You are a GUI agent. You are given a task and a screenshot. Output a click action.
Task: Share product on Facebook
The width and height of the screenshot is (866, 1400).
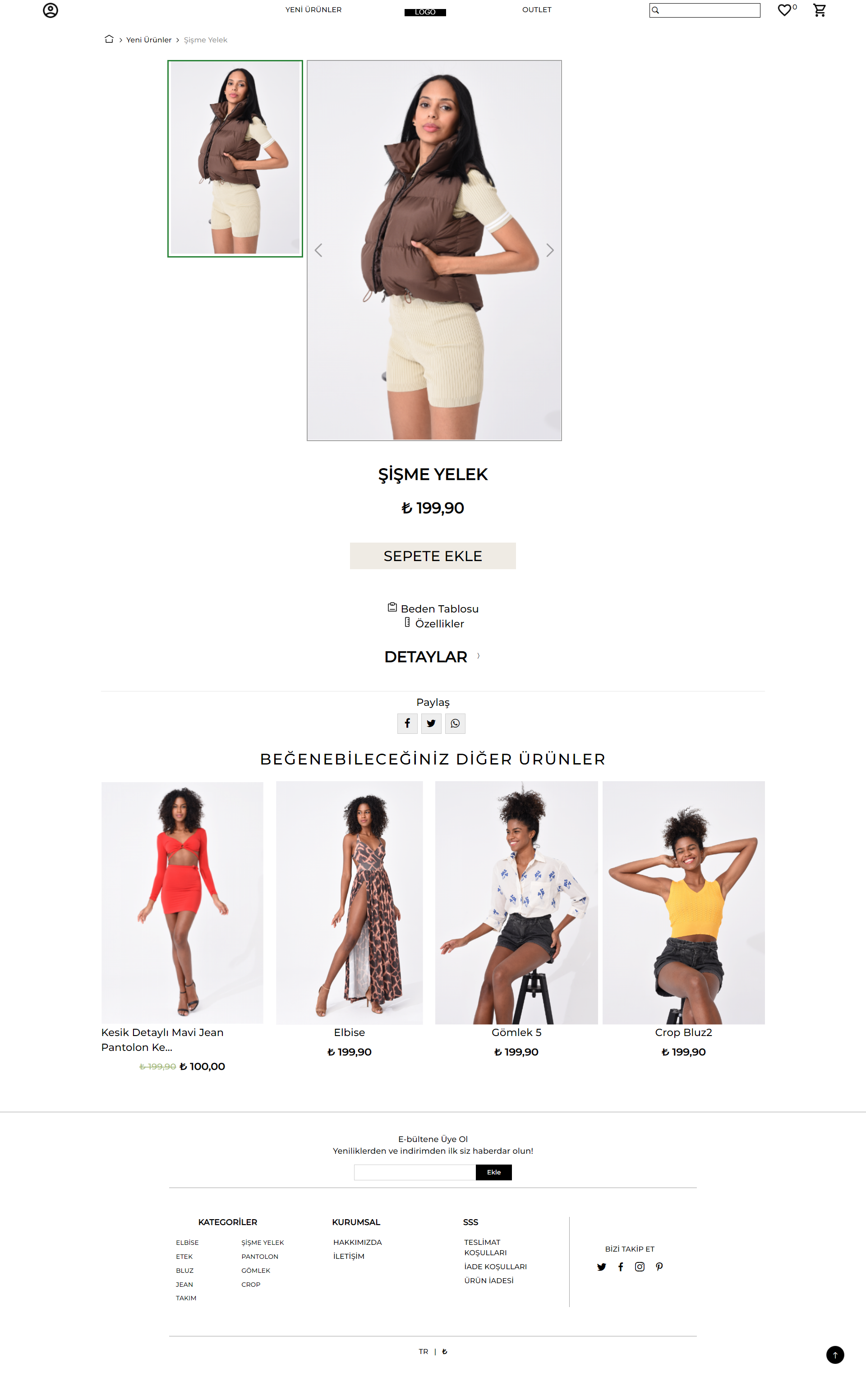[407, 723]
